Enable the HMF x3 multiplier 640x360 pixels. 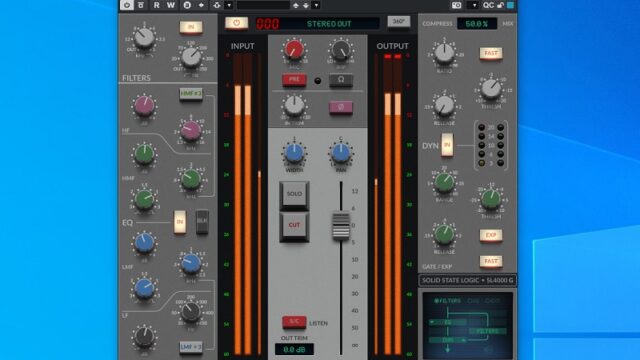point(191,93)
